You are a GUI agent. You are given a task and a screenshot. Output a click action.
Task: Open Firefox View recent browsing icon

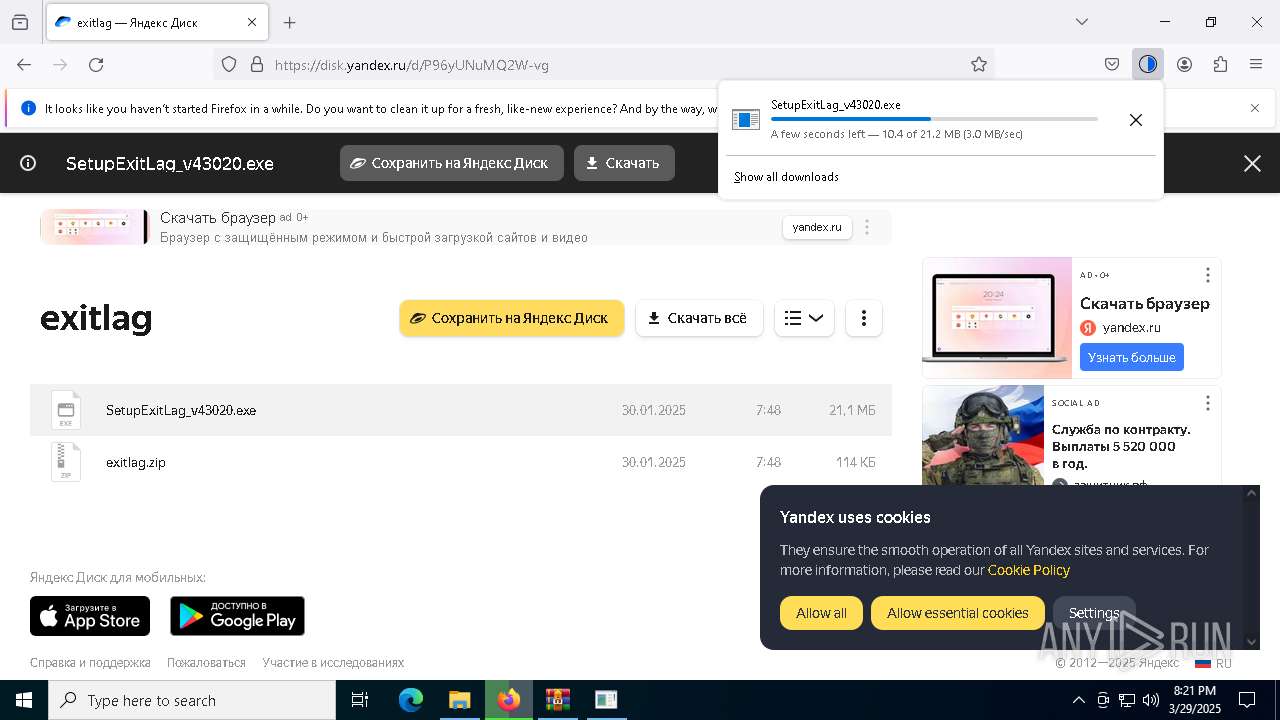[x=20, y=22]
